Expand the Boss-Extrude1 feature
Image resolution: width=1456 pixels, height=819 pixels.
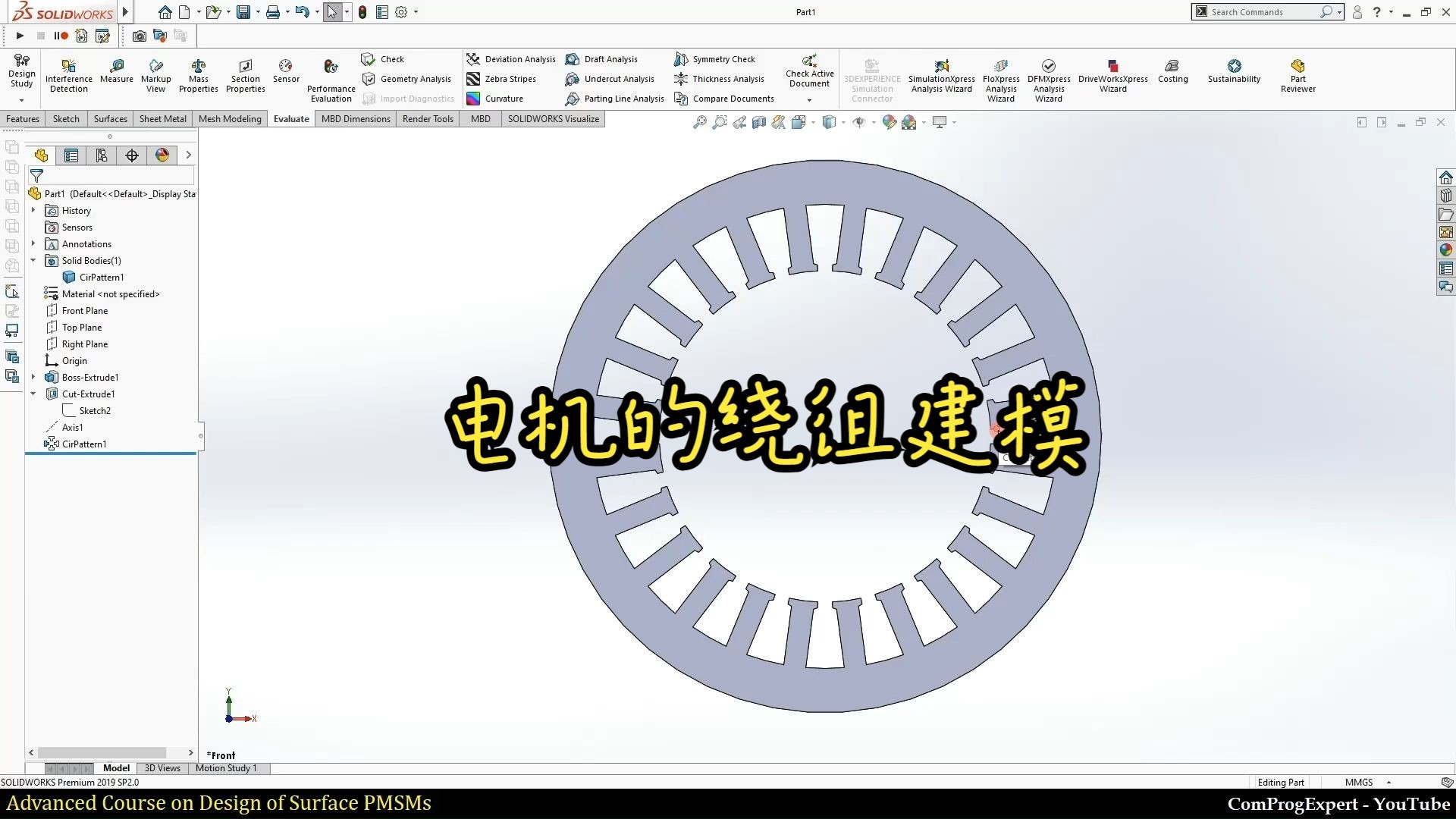[33, 377]
